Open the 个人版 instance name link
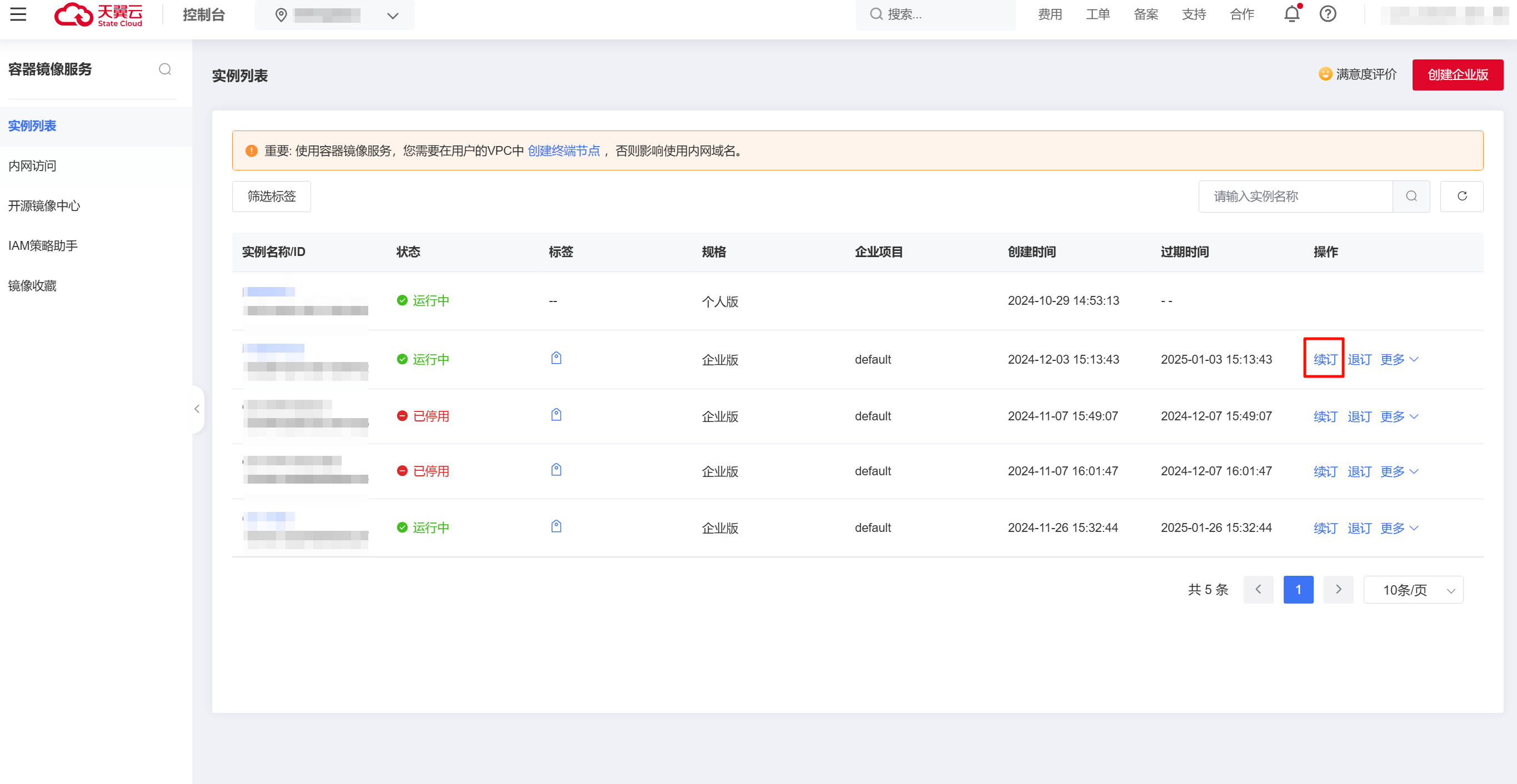This screenshot has height=784, width=1517. (x=268, y=292)
